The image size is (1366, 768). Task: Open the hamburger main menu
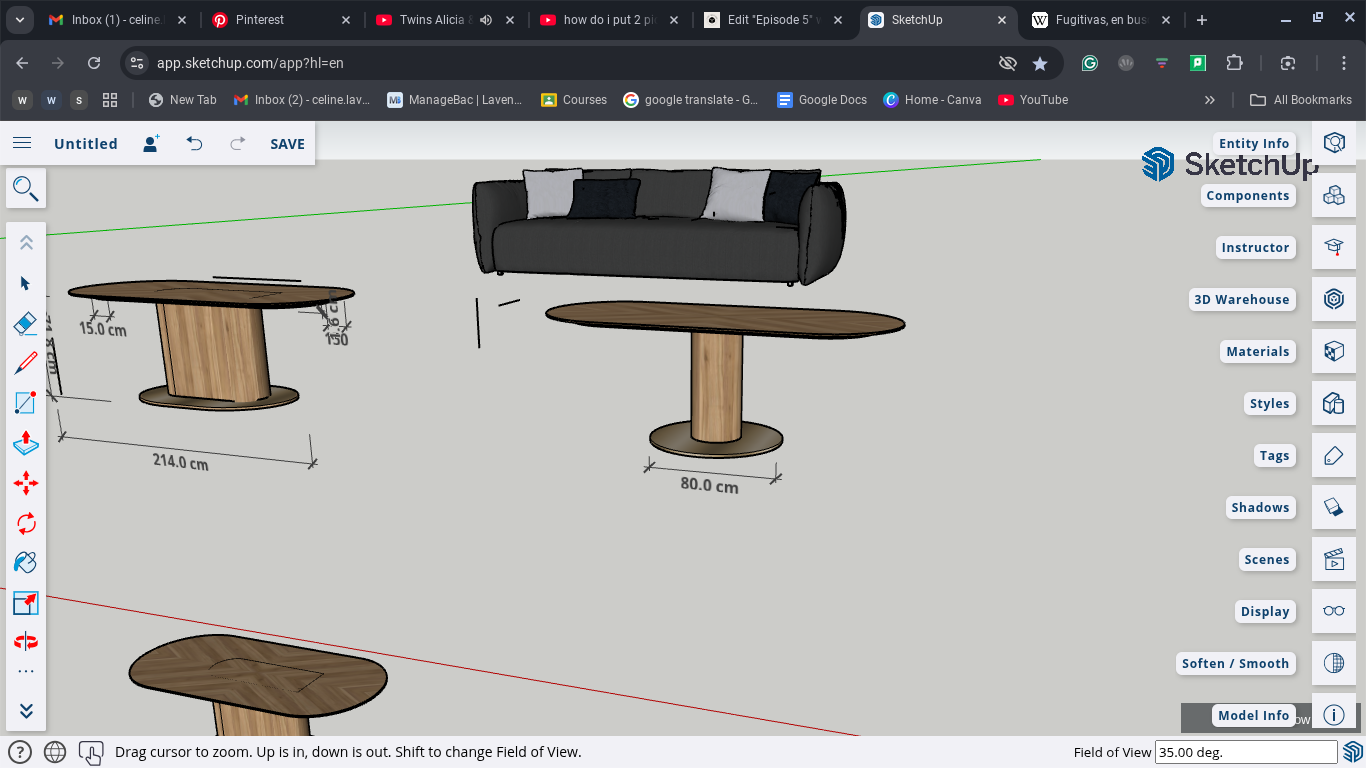(22, 143)
